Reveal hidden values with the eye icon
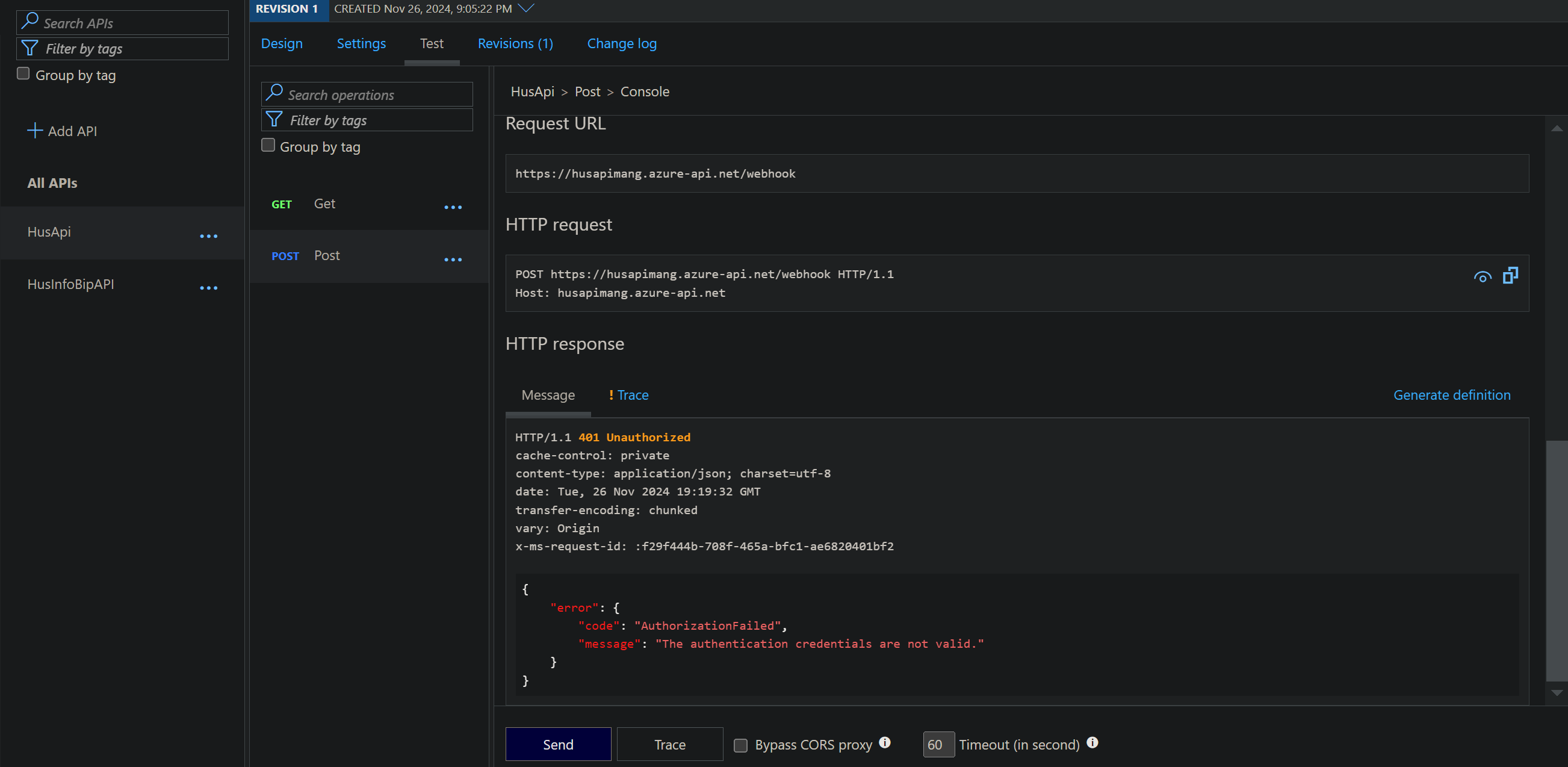Screen dimensions: 1568x767 tap(1483, 278)
